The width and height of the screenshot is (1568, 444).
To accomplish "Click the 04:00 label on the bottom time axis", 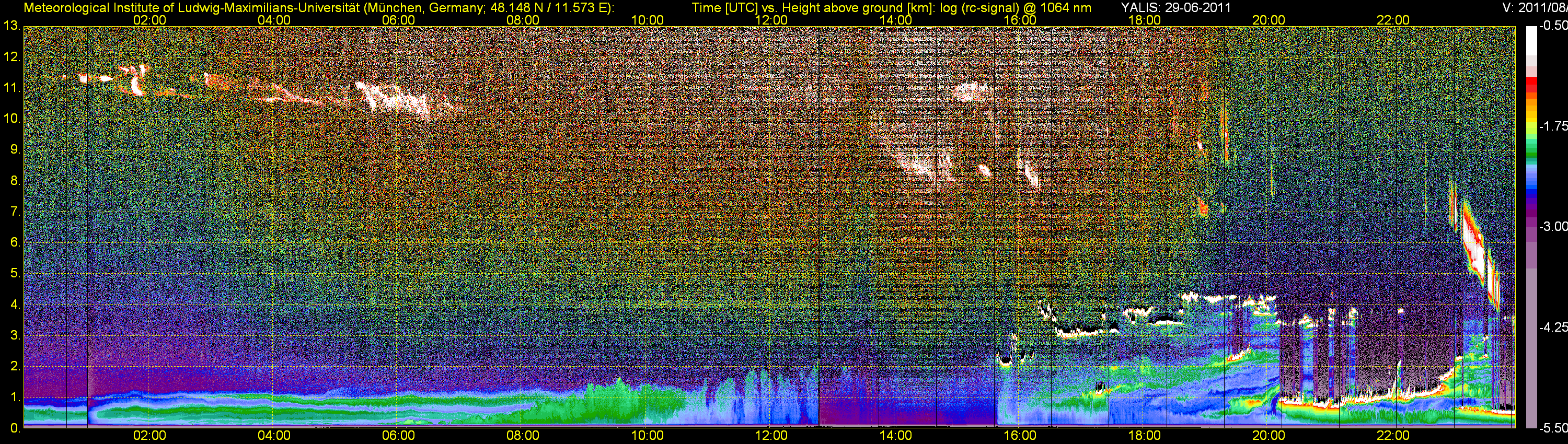I will point(274,436).
